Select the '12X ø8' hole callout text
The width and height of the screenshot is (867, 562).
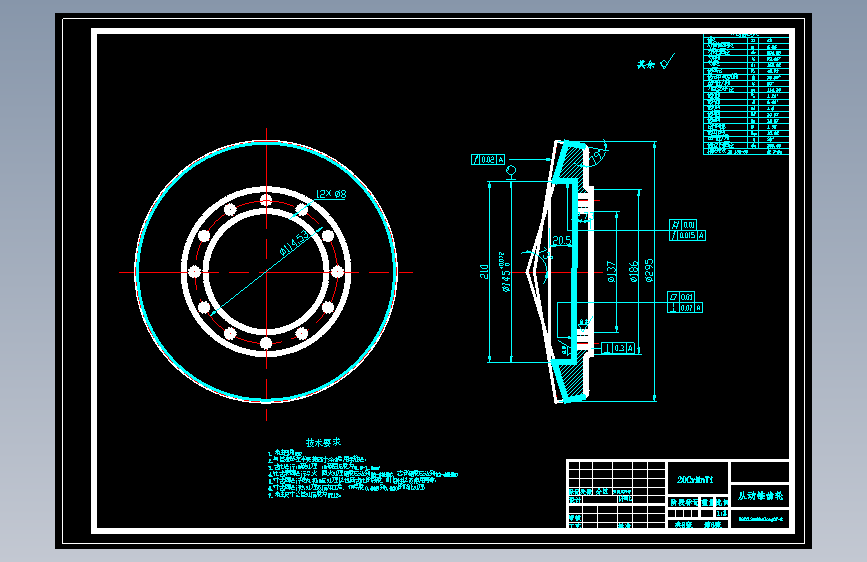click(x=331, y=194)
